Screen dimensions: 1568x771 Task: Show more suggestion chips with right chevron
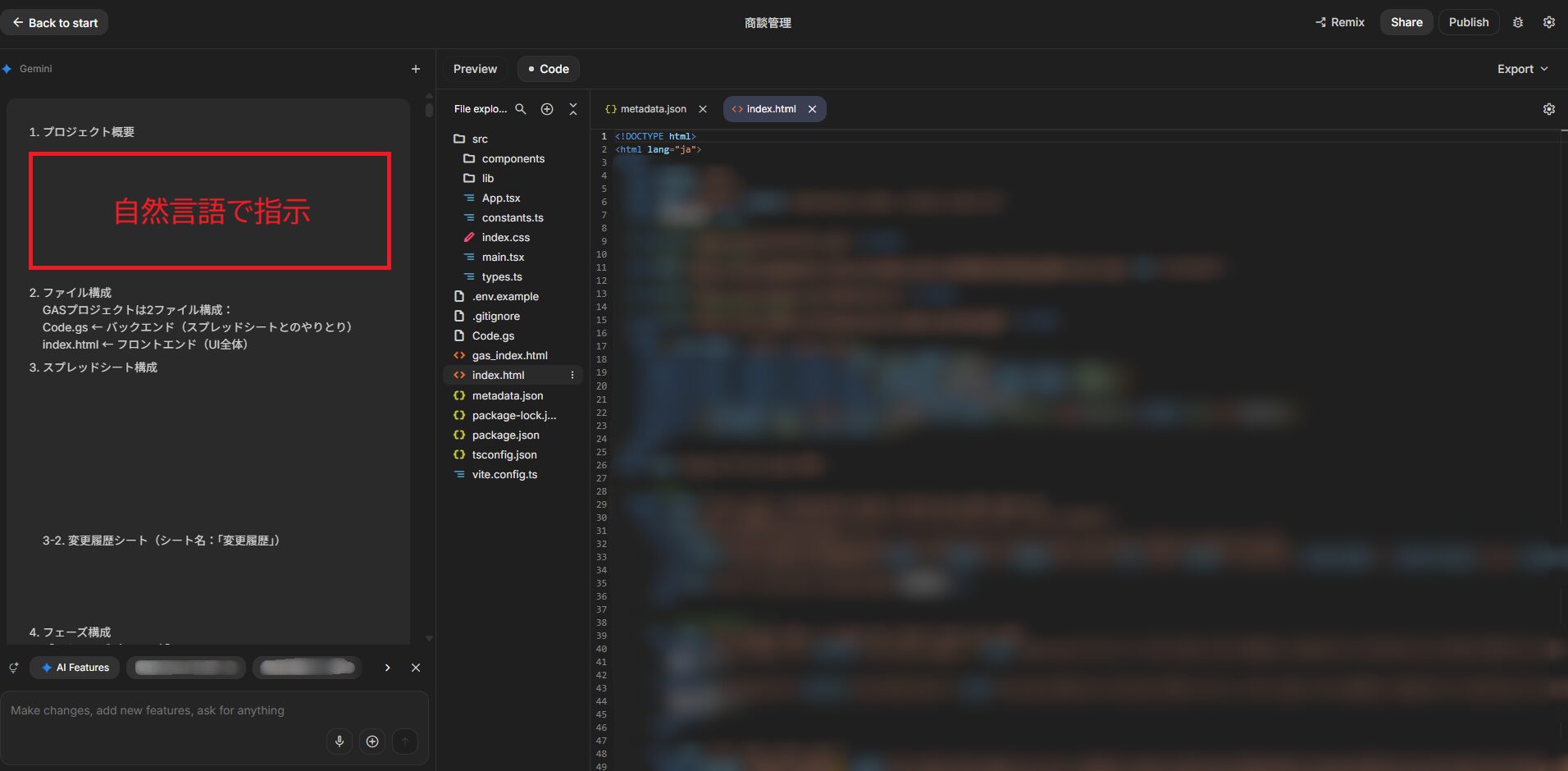point(387,668)
